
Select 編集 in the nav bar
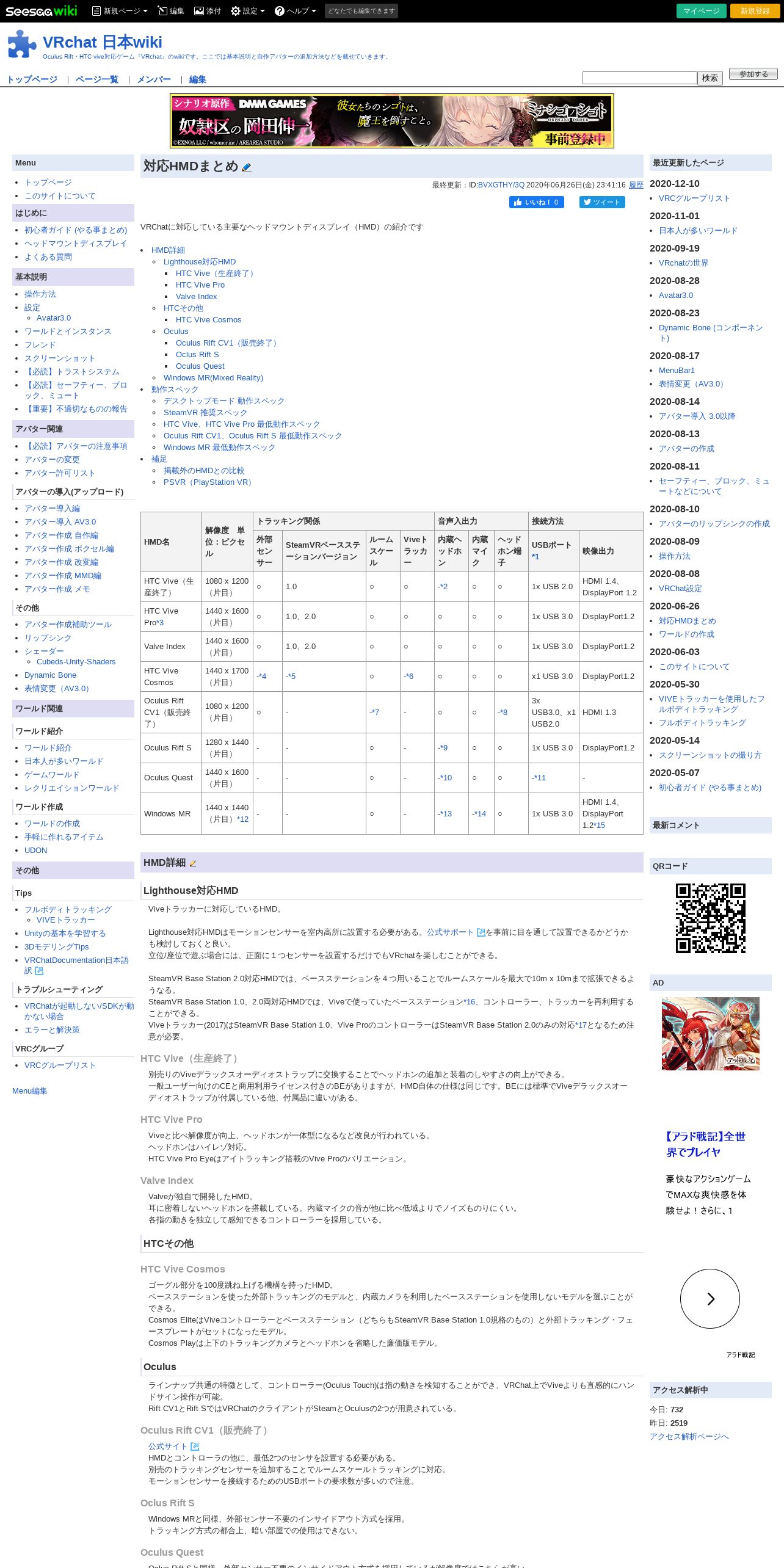198,79
